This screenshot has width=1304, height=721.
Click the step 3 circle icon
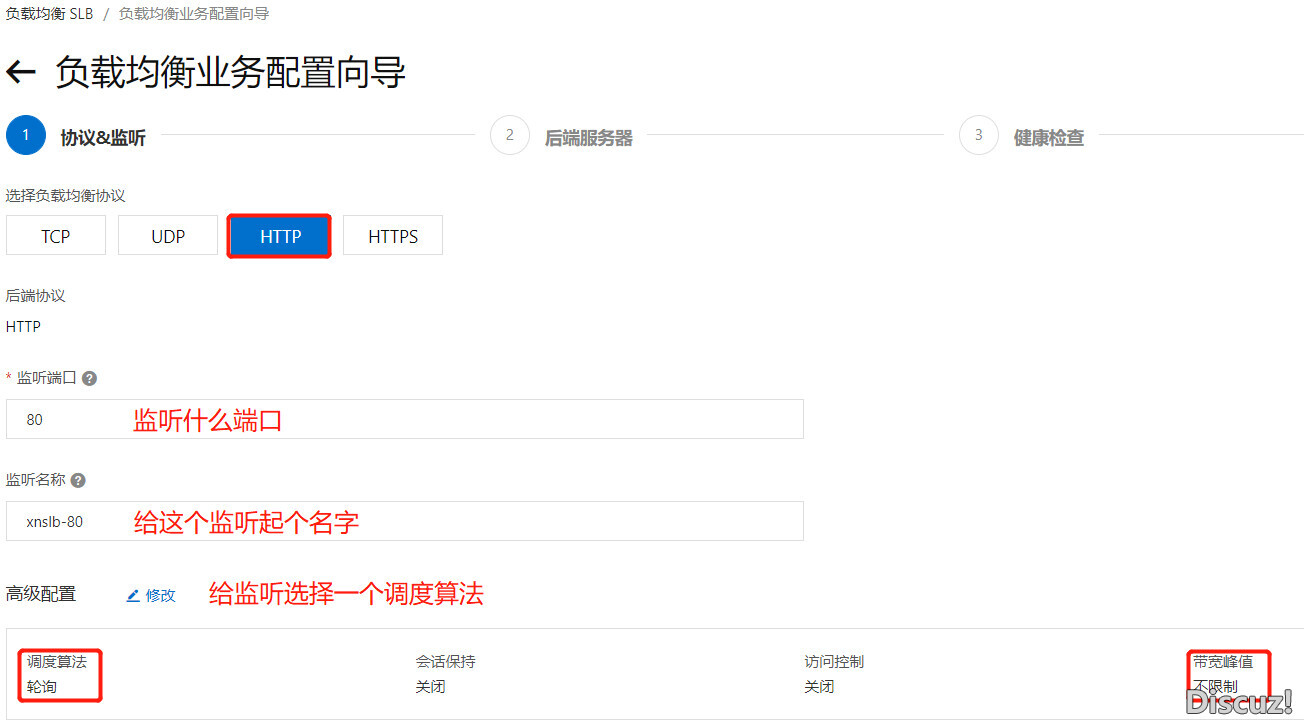979,136
